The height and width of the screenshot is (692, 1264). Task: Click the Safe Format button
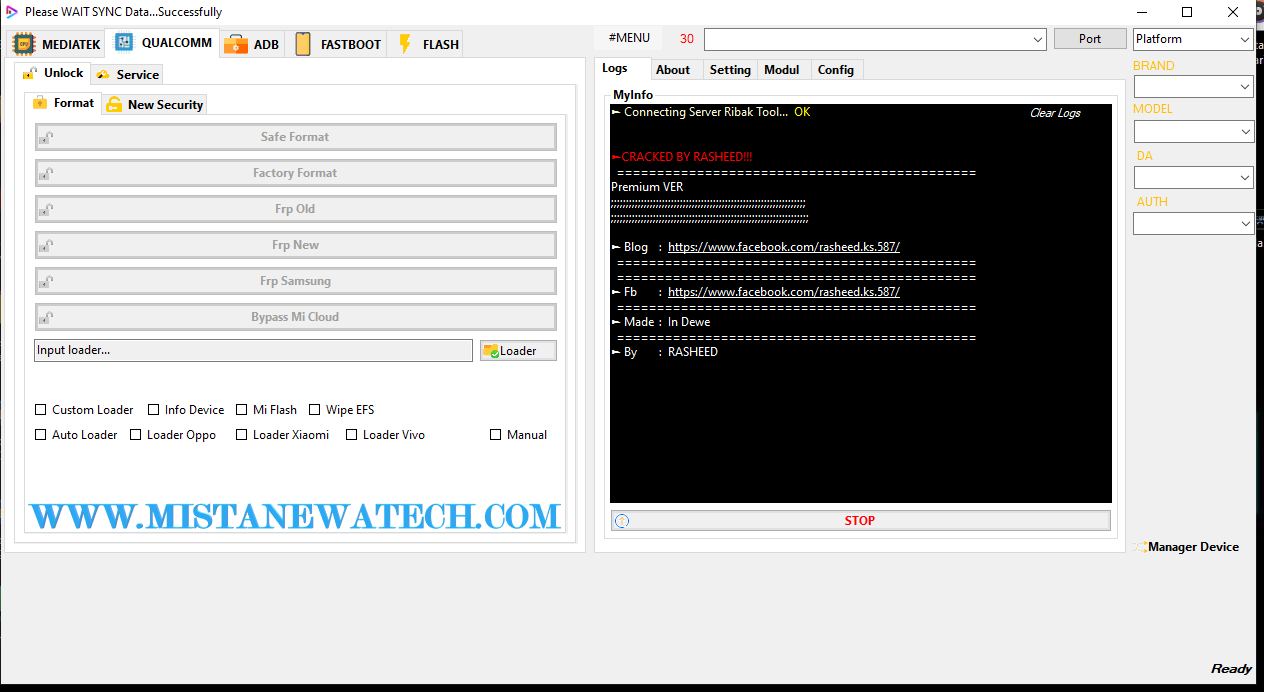(295, 137)
